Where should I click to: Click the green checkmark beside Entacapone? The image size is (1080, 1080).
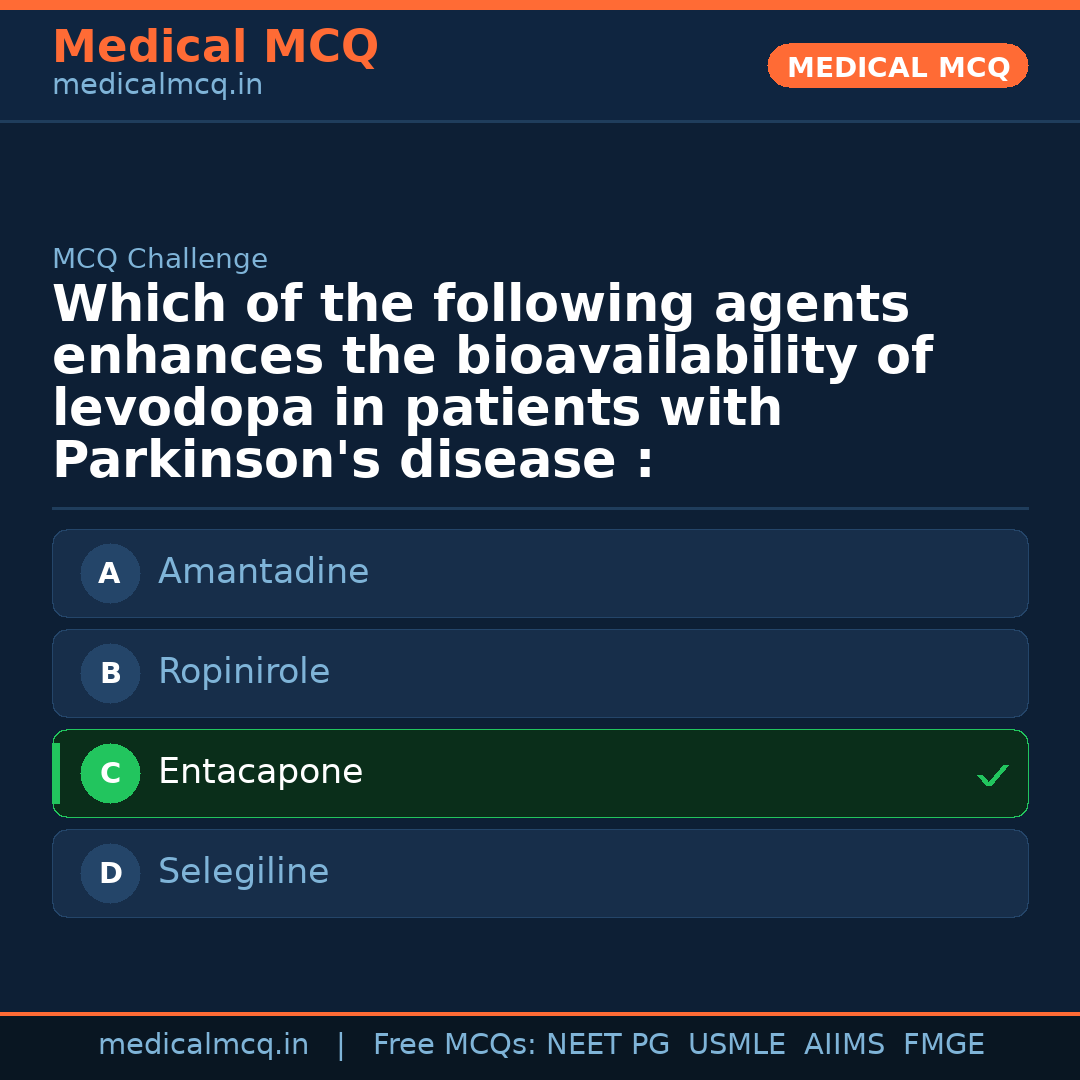(x=992, y=775)
